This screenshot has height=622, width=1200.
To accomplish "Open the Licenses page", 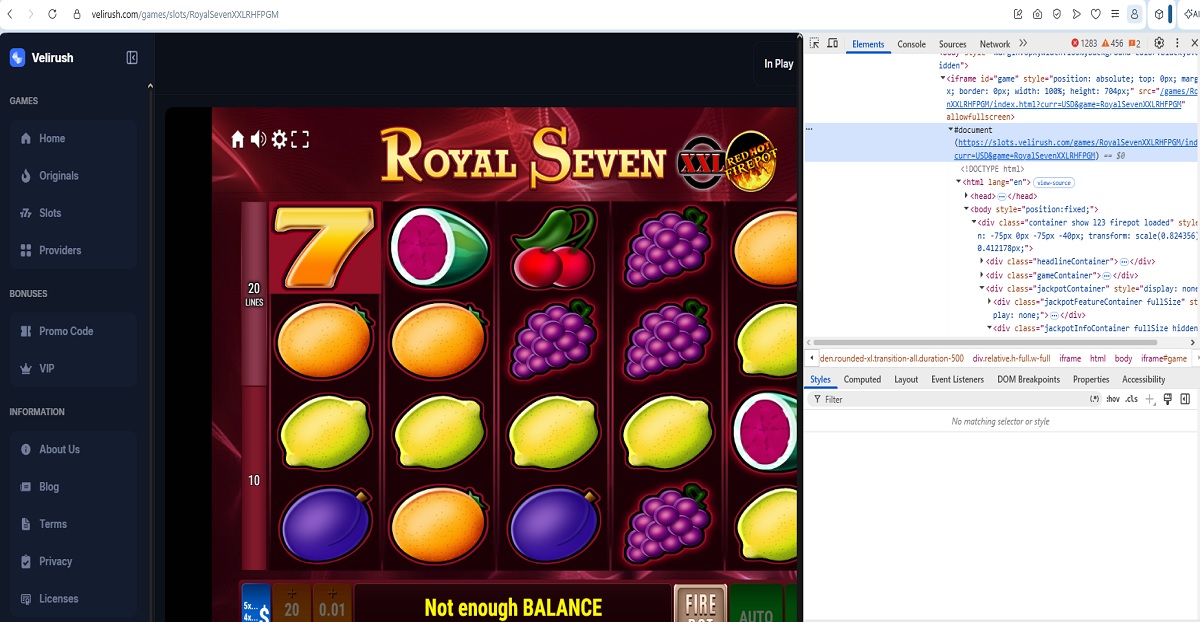I will [73, 599].
